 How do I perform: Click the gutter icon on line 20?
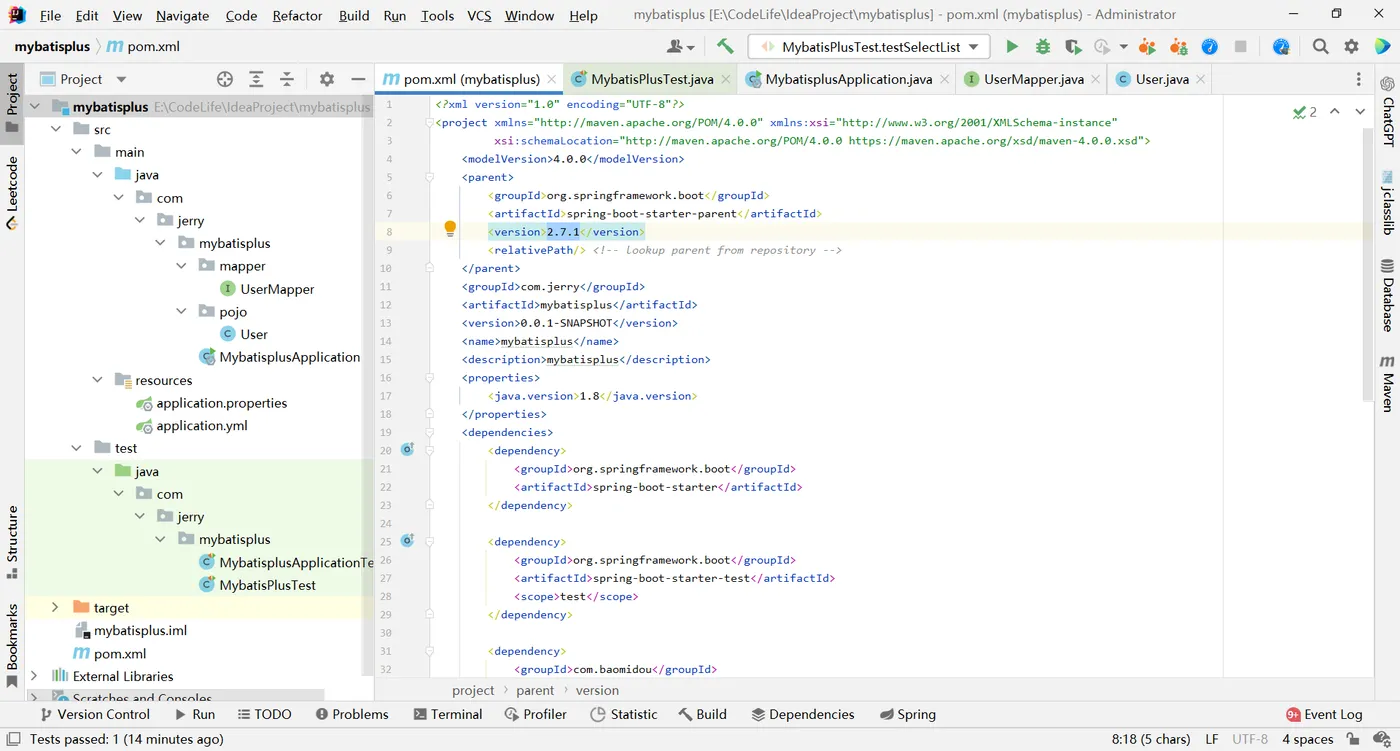(407, 450)
